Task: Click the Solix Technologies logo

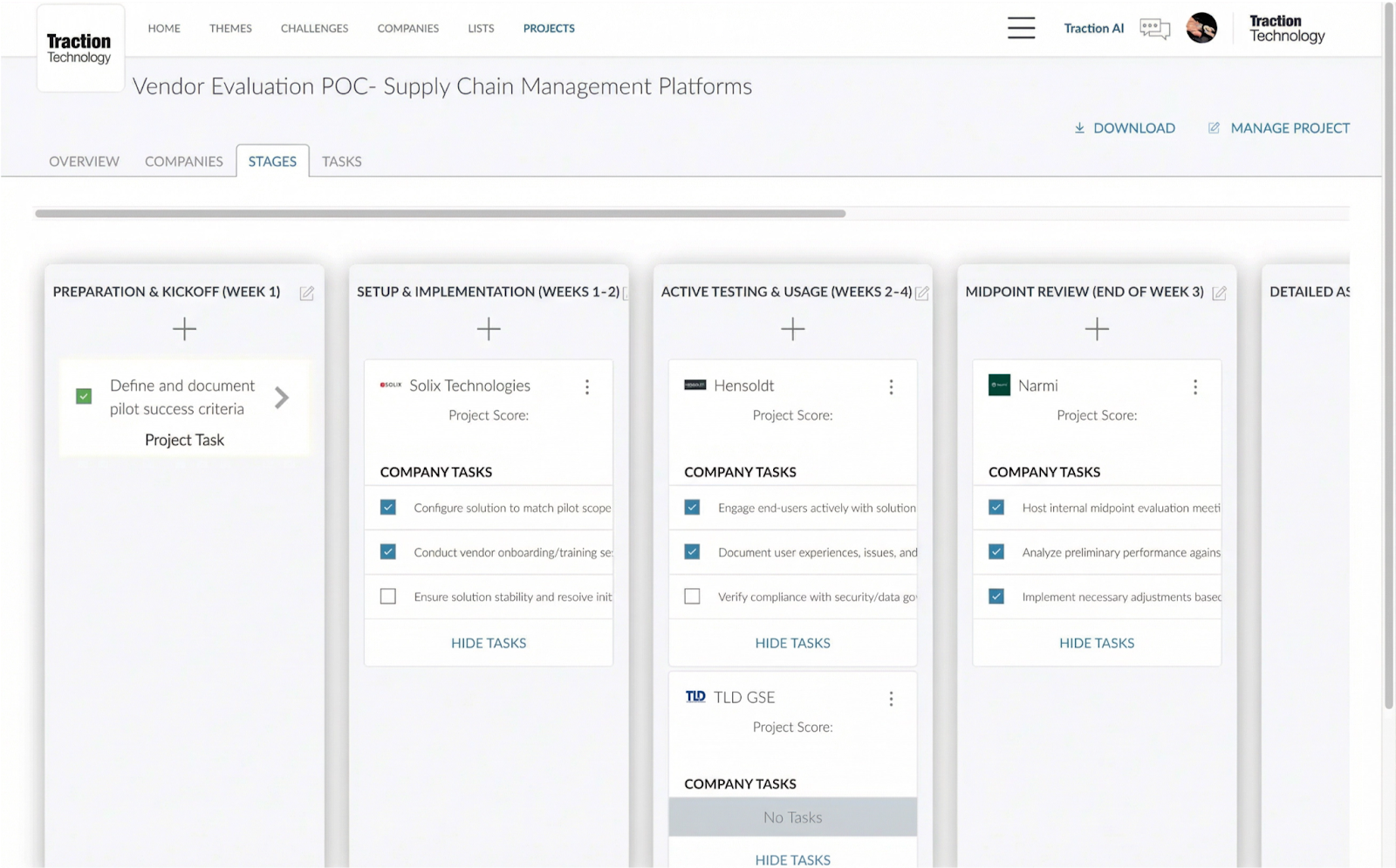Action: pyautogui.click(x=391, y=385)
